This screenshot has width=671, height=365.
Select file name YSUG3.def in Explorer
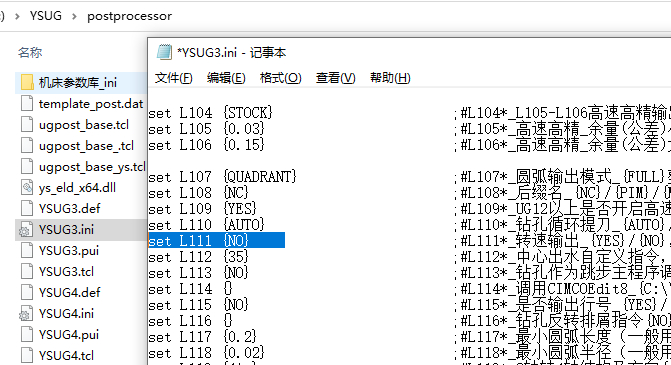click(x=69, y=208)
